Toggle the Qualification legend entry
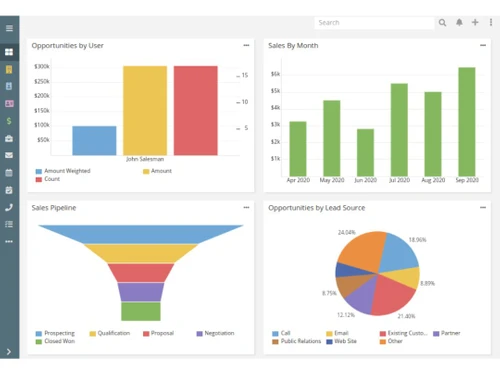 pos(110,333)
